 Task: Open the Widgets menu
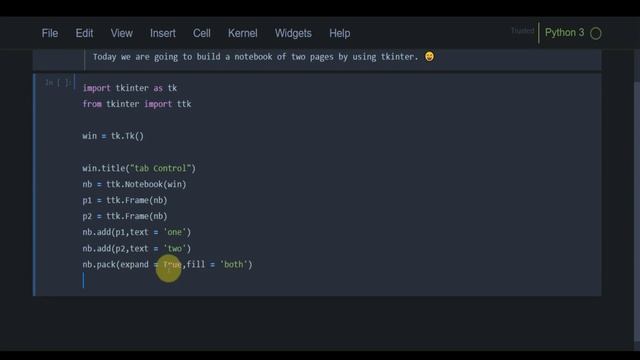point(293,33)
